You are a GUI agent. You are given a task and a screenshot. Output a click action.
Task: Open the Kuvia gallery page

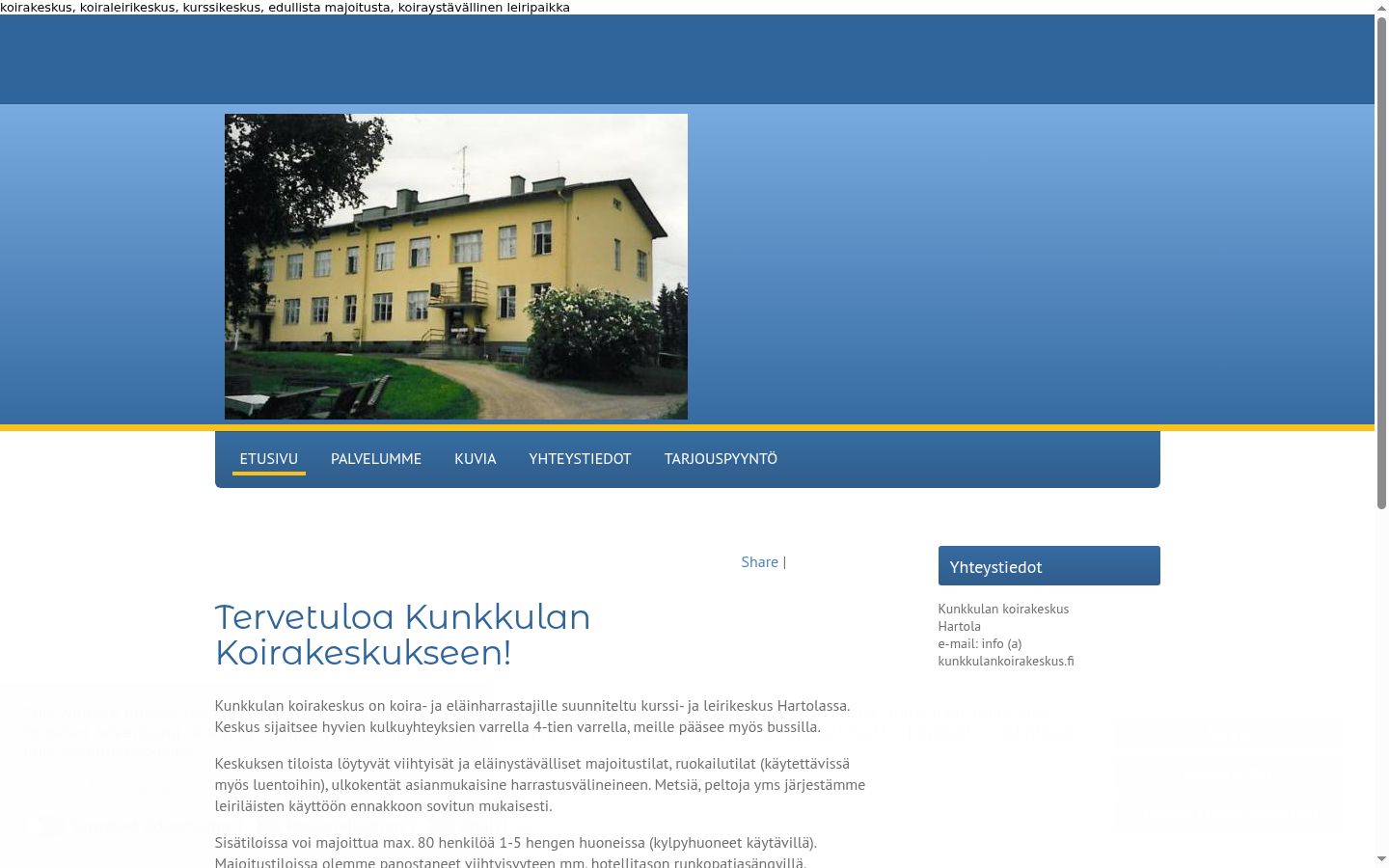click(476, 459)
